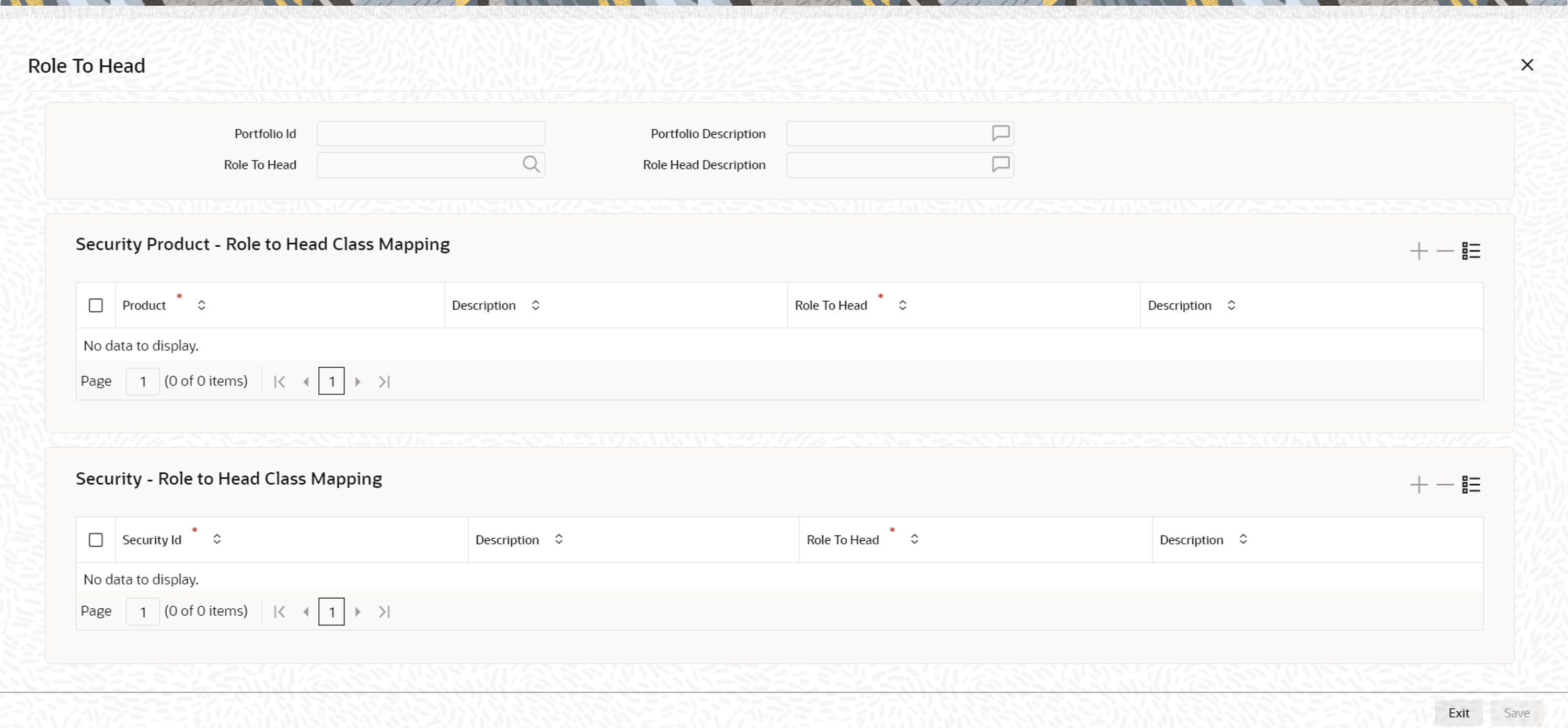Sort Role To Head column in Security table
Screen dimensions: 1568x728
click(914, 539)
